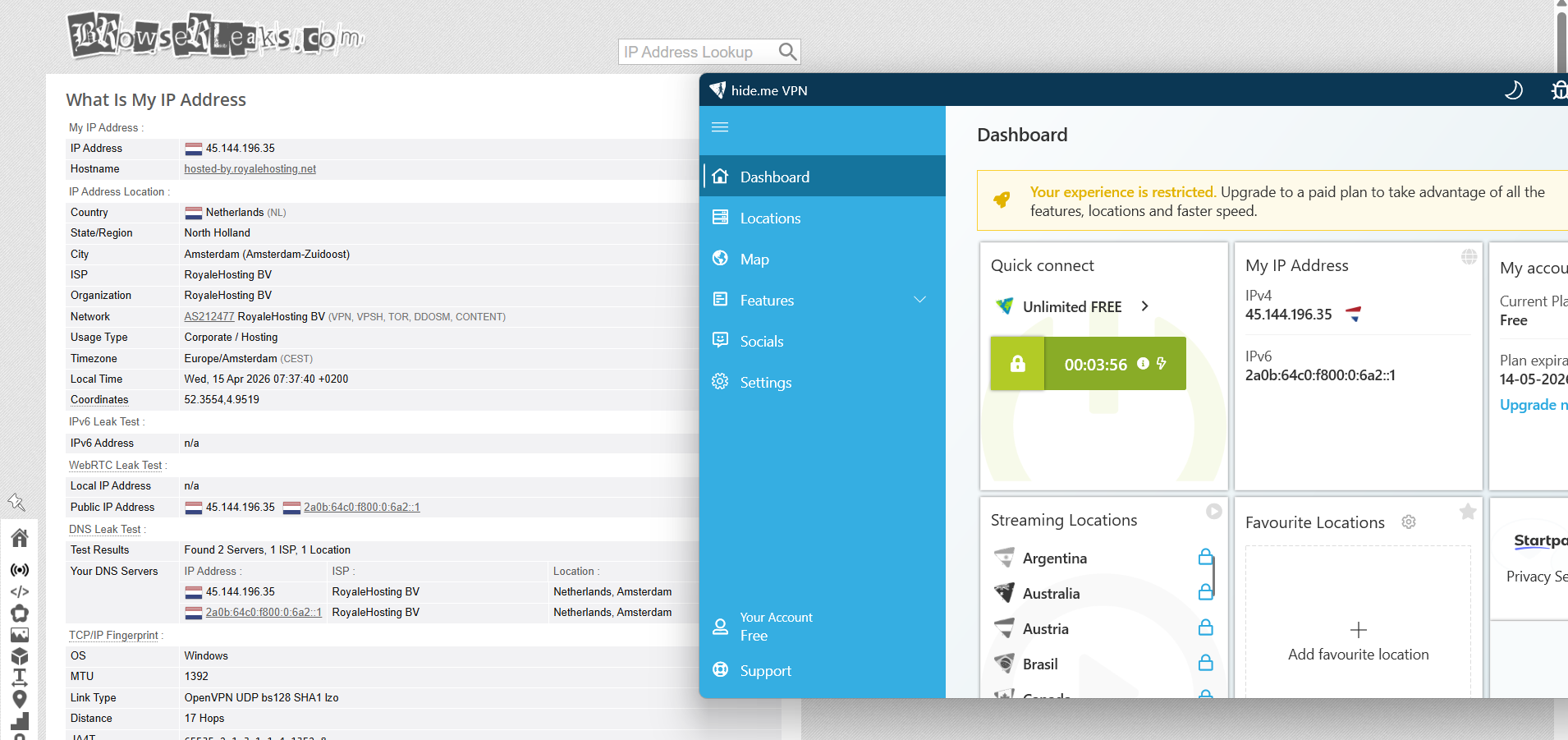
Task: Click the lightning bolt icon beside the timer
Action: click(1162, 363)
